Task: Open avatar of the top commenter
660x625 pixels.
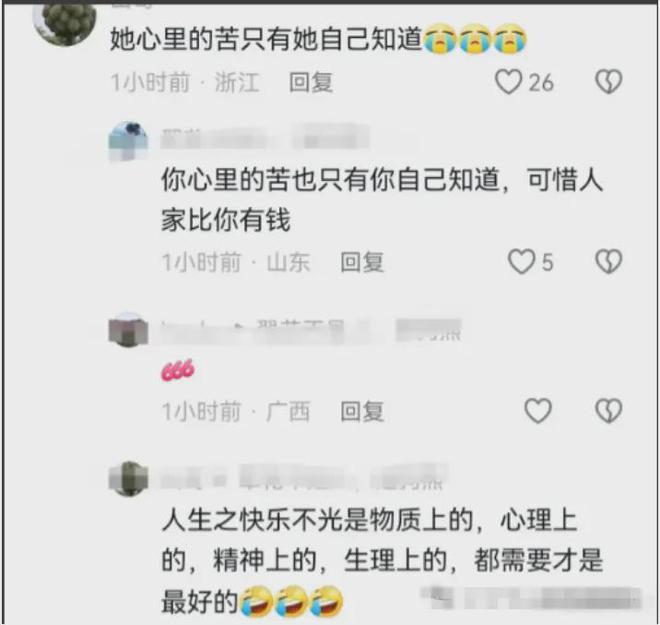Action: (64, 24)
